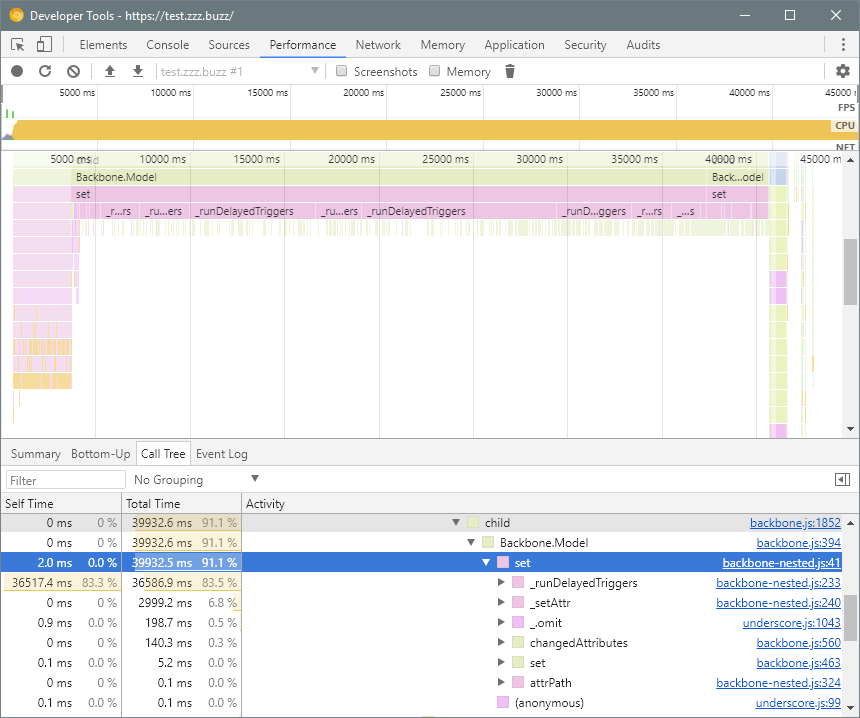
Task: Open the backbone-nested.js:41 link
Action: (x=781, y=563)
